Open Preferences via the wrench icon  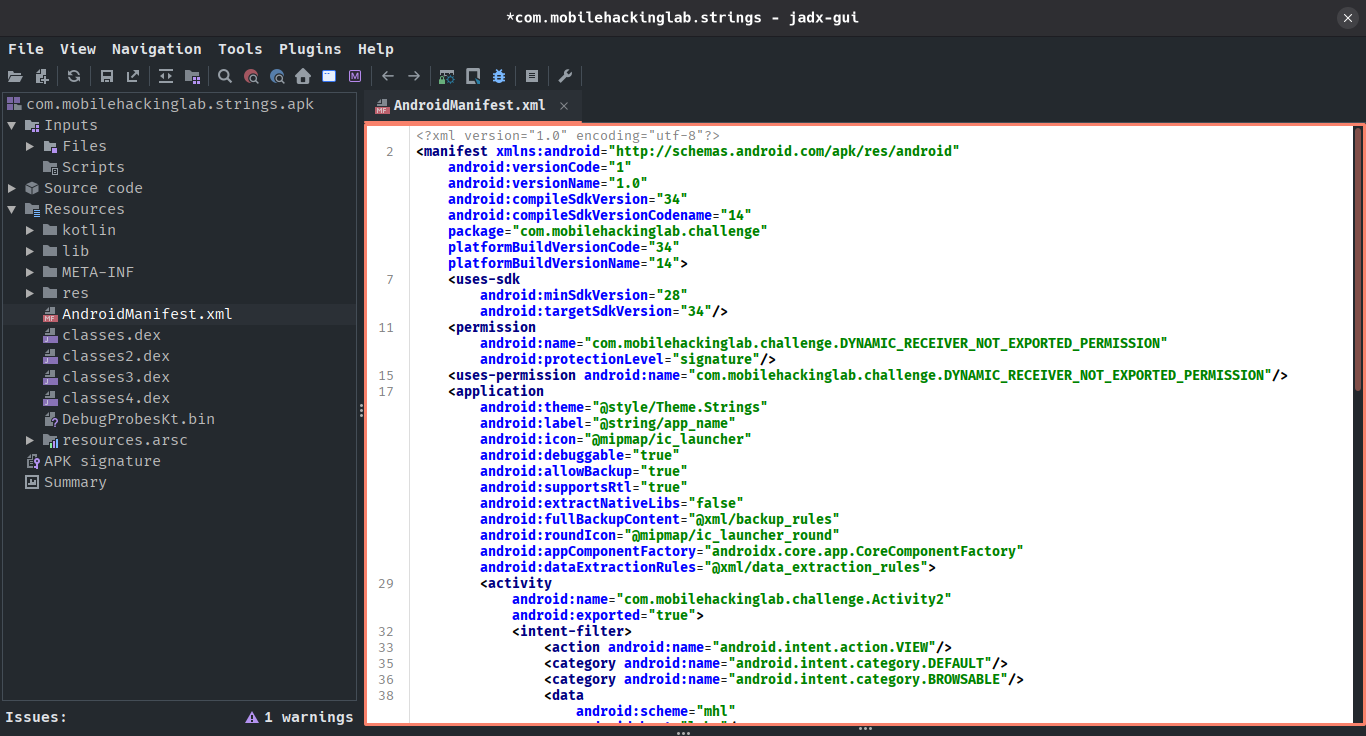(x=565, y=76)
